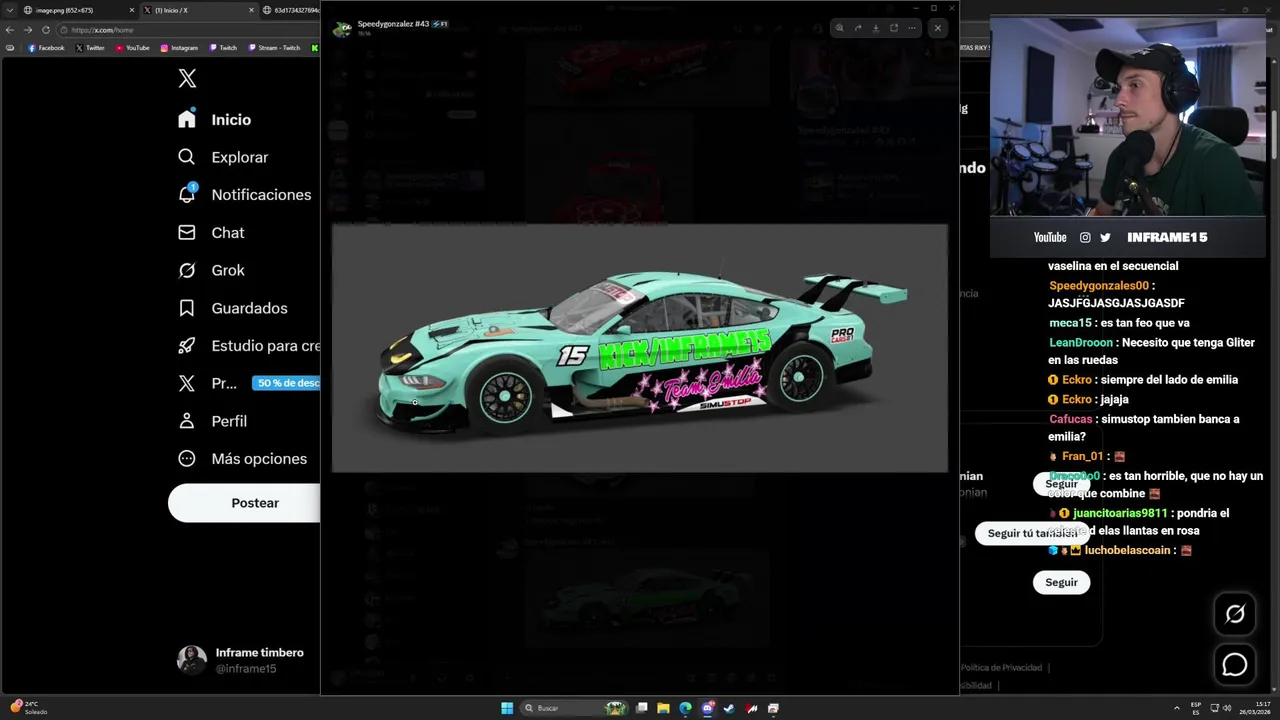The width and height of the screenshot is (1280, 720).
Task: Open the YouTube bookmark
Action: [133, 48]
